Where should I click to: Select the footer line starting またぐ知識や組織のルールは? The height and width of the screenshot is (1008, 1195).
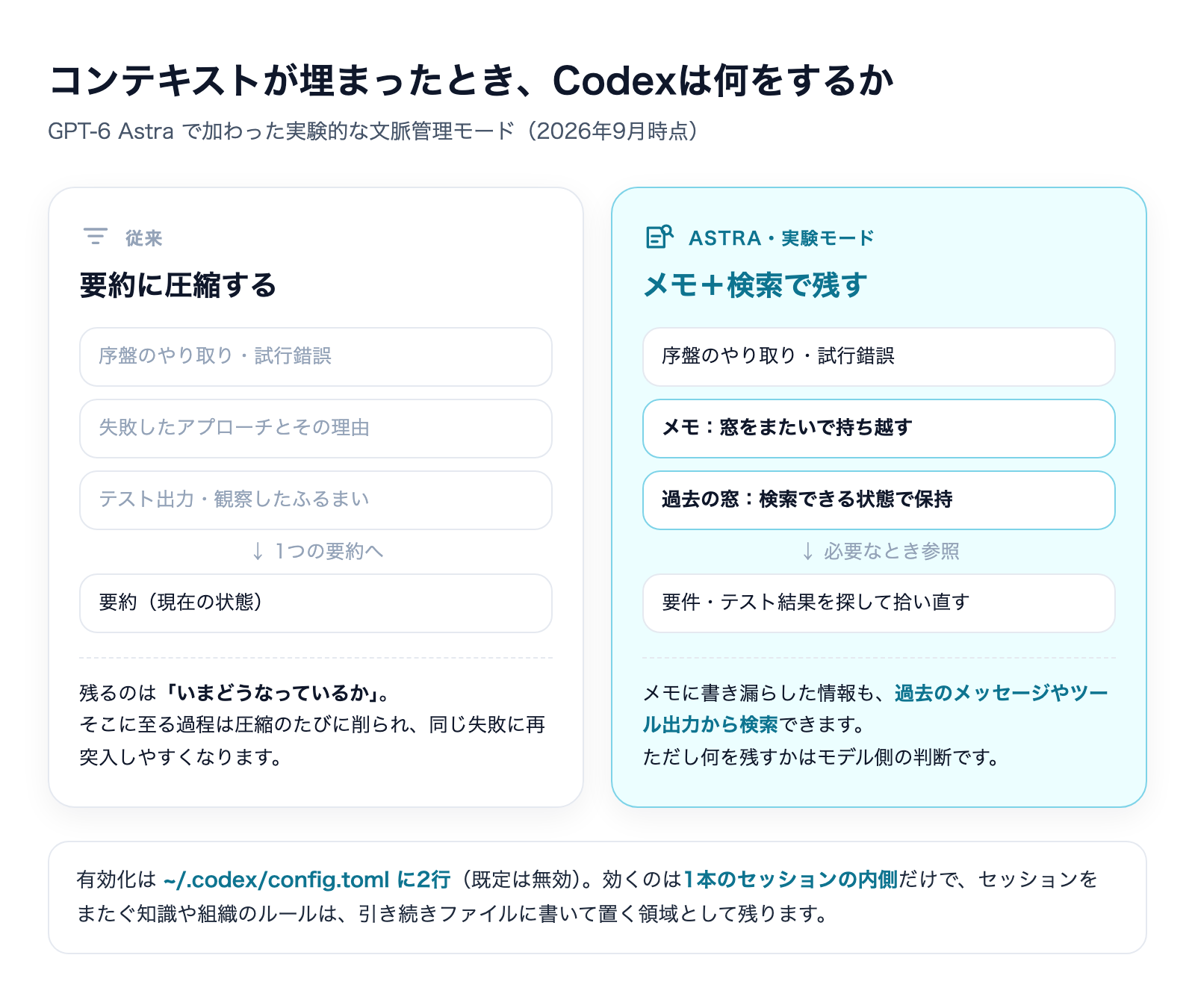tap(453, 914)
